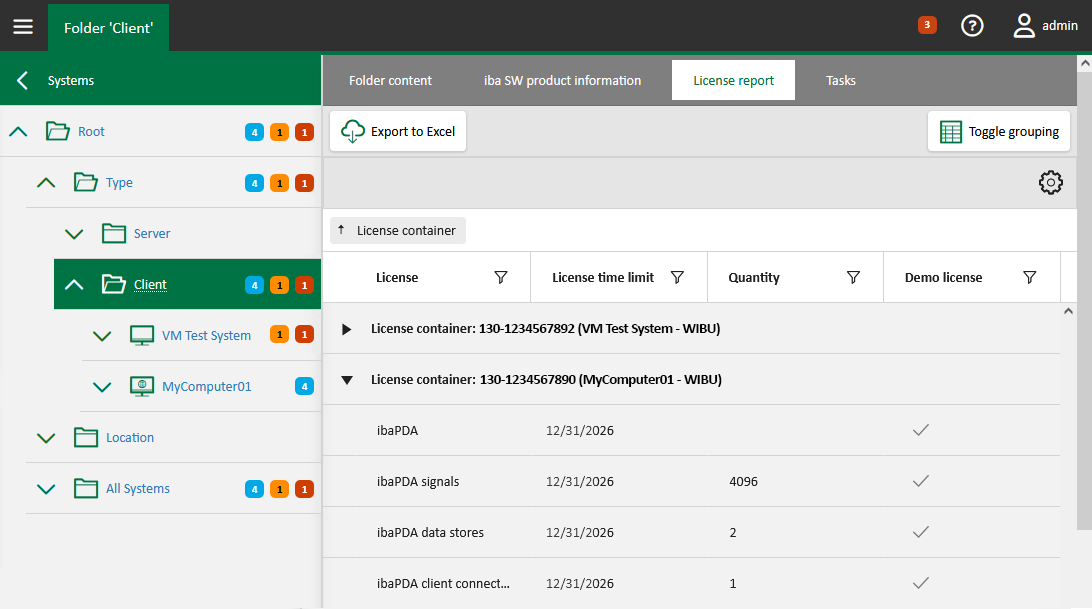Viewport: 1092px width, 609px height.
Task: Collapse the Root folder tree node
Action: [18, 132]
